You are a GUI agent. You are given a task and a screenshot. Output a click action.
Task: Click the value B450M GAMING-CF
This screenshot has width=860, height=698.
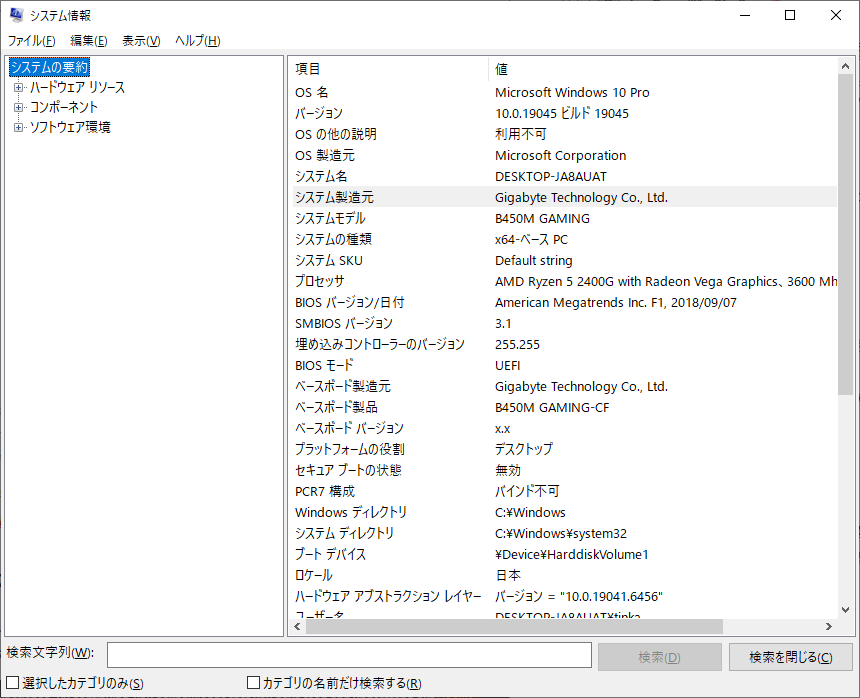tap(552, 407)
